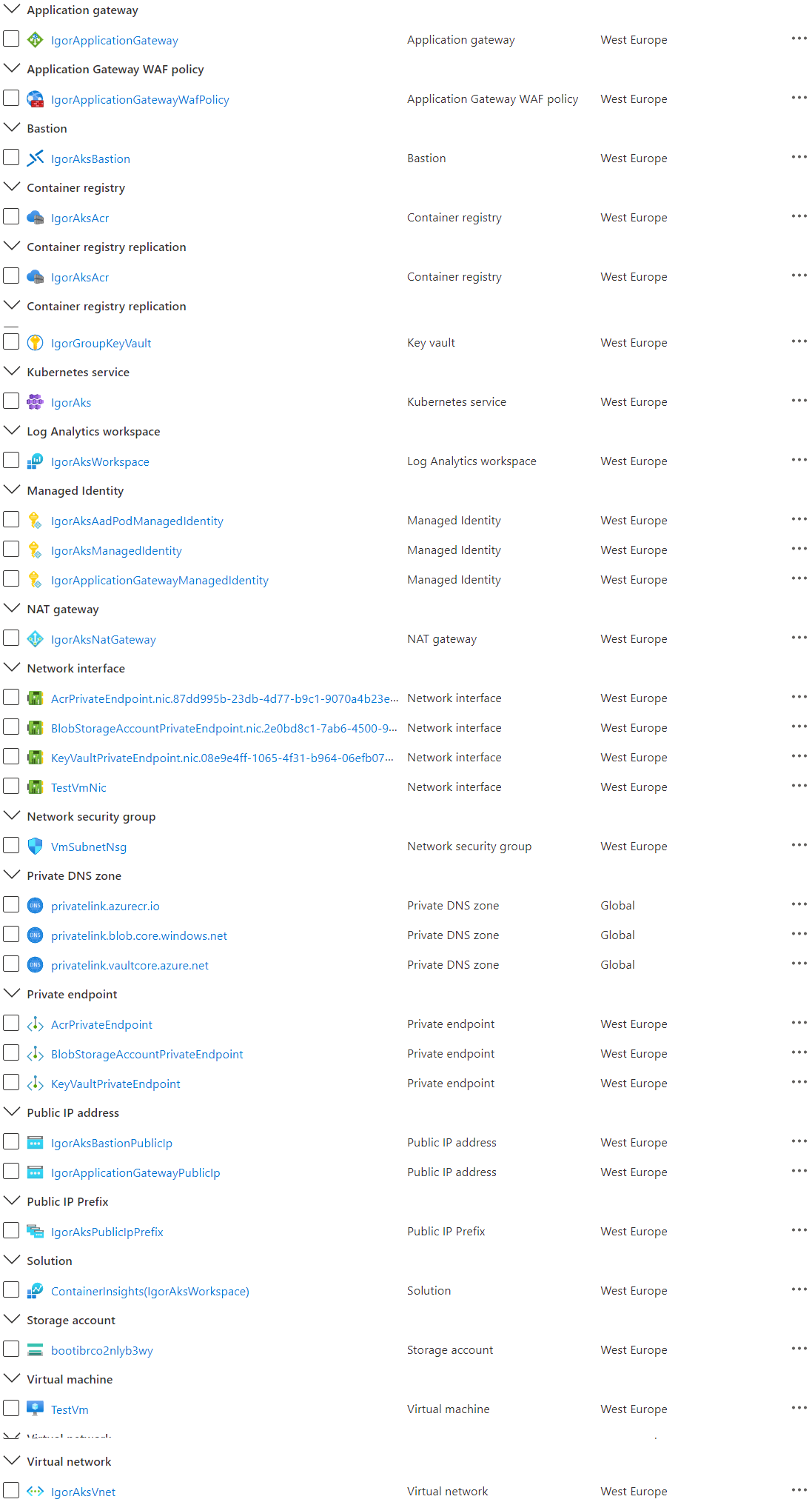Select the KeyVaultPrivateEndpoint checkbox
The height and width of the screenshot is (1502, 812).
(11, 1082)
